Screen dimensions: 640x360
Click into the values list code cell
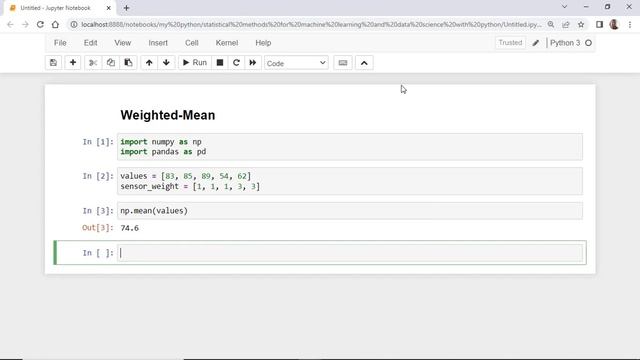pos(350,181)
